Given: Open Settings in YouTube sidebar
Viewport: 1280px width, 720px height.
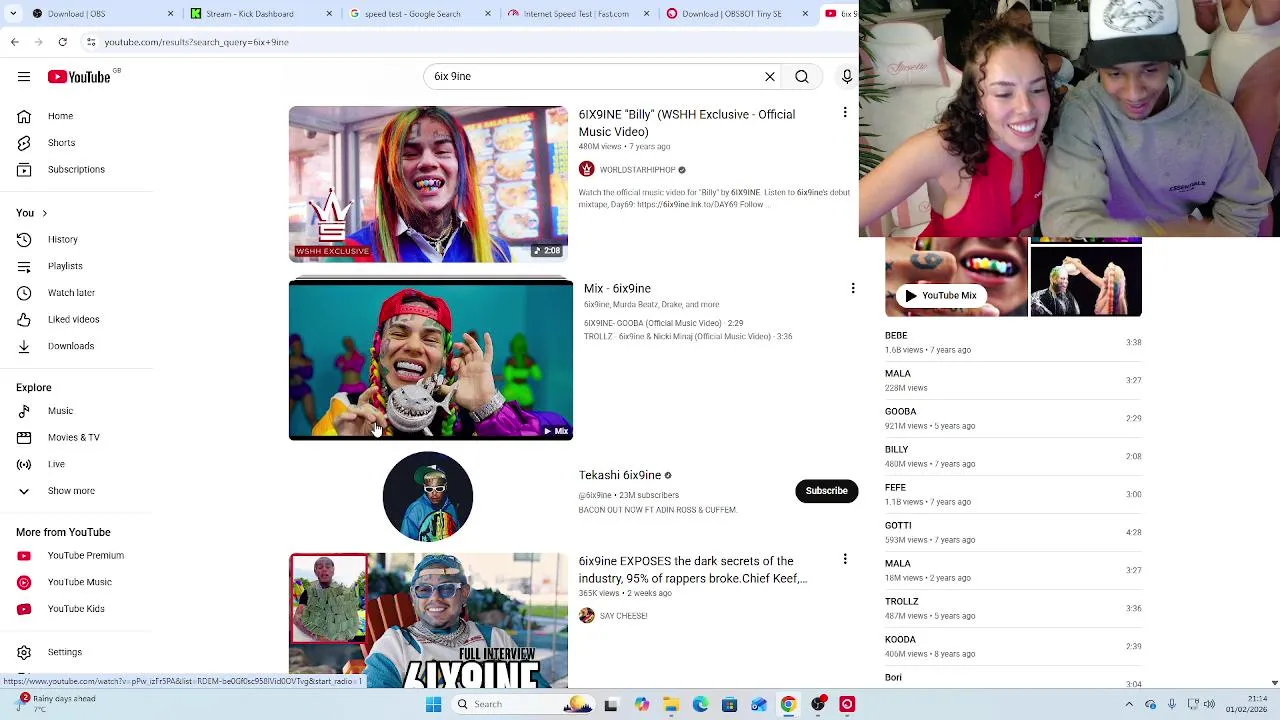Looking at the screenshot, I should tap(64, 652).
